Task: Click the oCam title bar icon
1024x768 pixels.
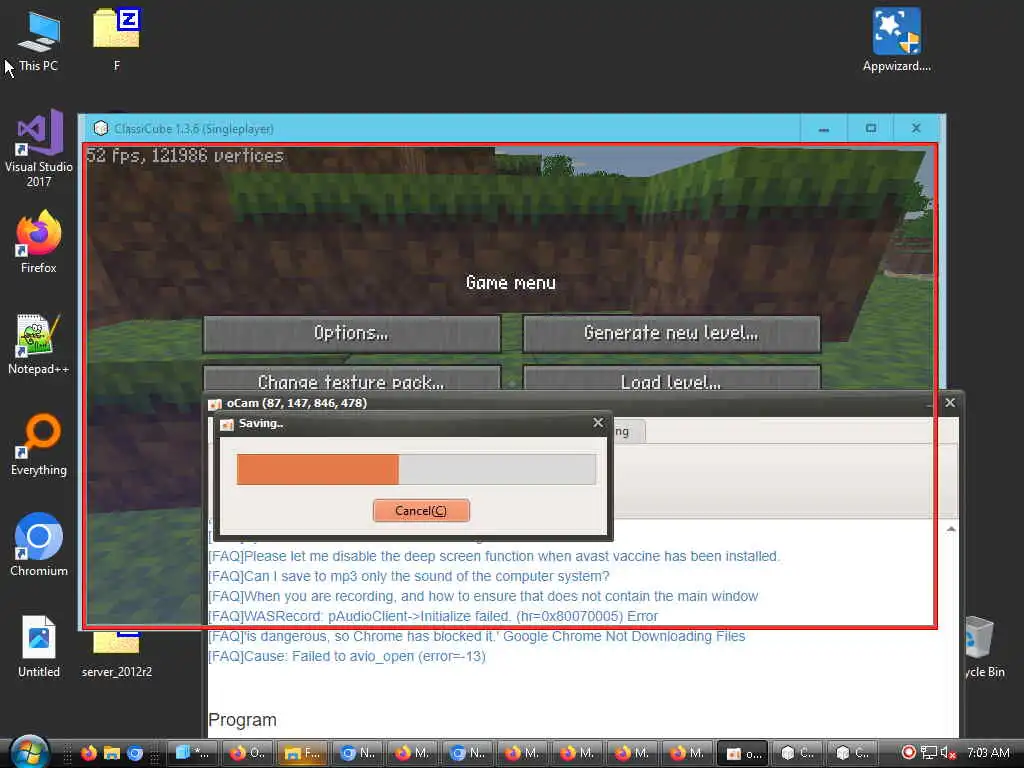Action: point(215,404)
